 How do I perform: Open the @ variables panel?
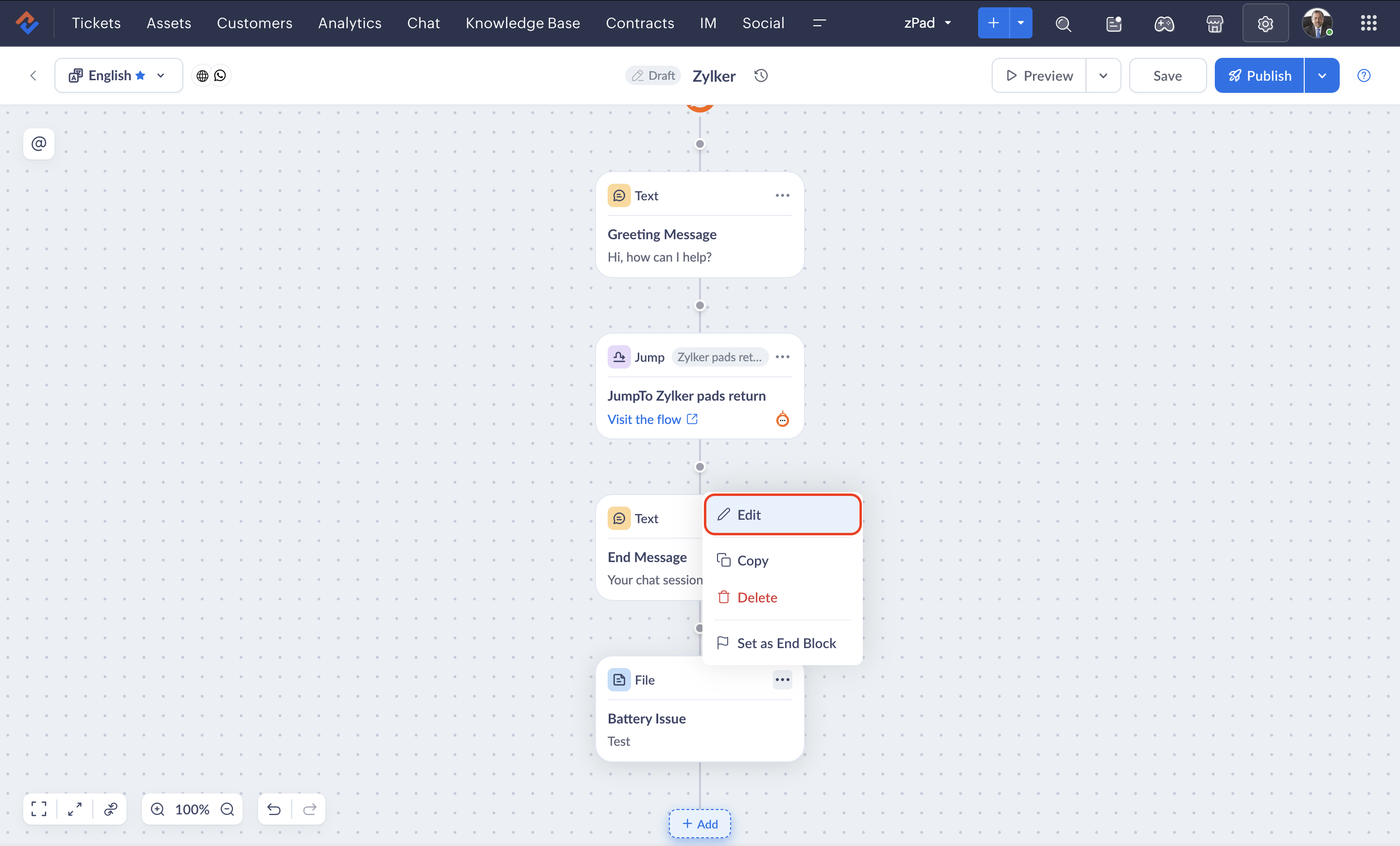[x=38, y=144]
